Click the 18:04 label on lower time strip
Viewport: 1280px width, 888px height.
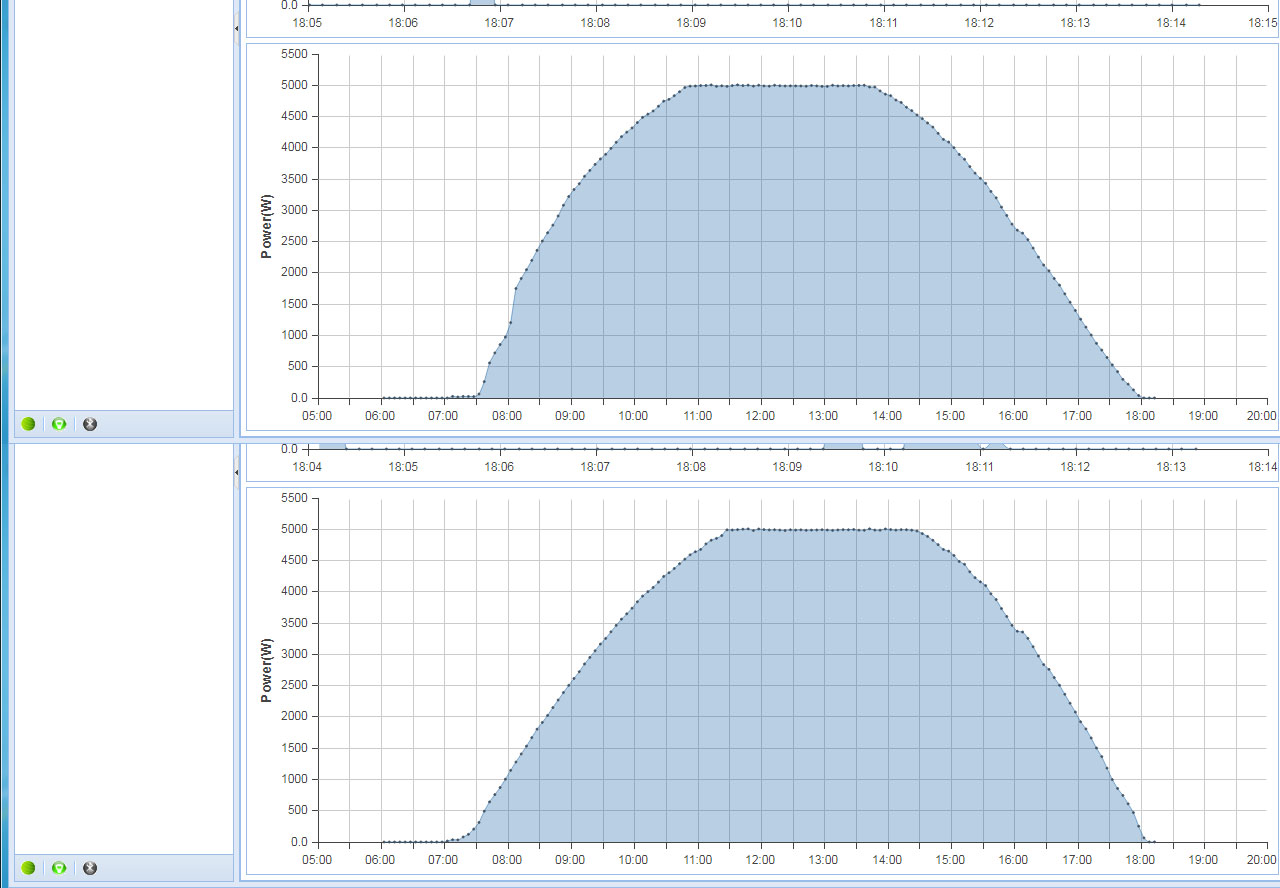coord(307,467)
